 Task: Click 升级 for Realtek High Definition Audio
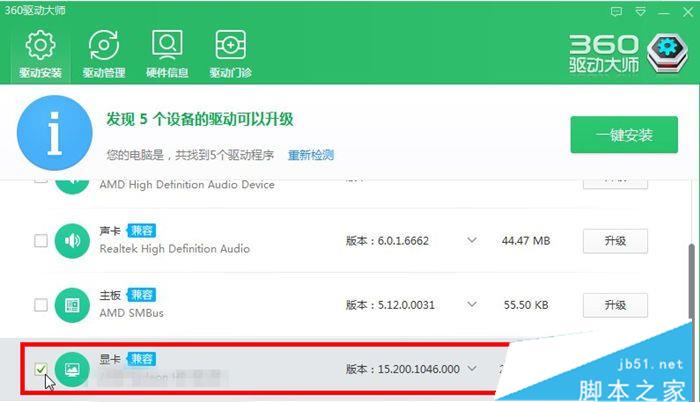(x=615, y=241)
